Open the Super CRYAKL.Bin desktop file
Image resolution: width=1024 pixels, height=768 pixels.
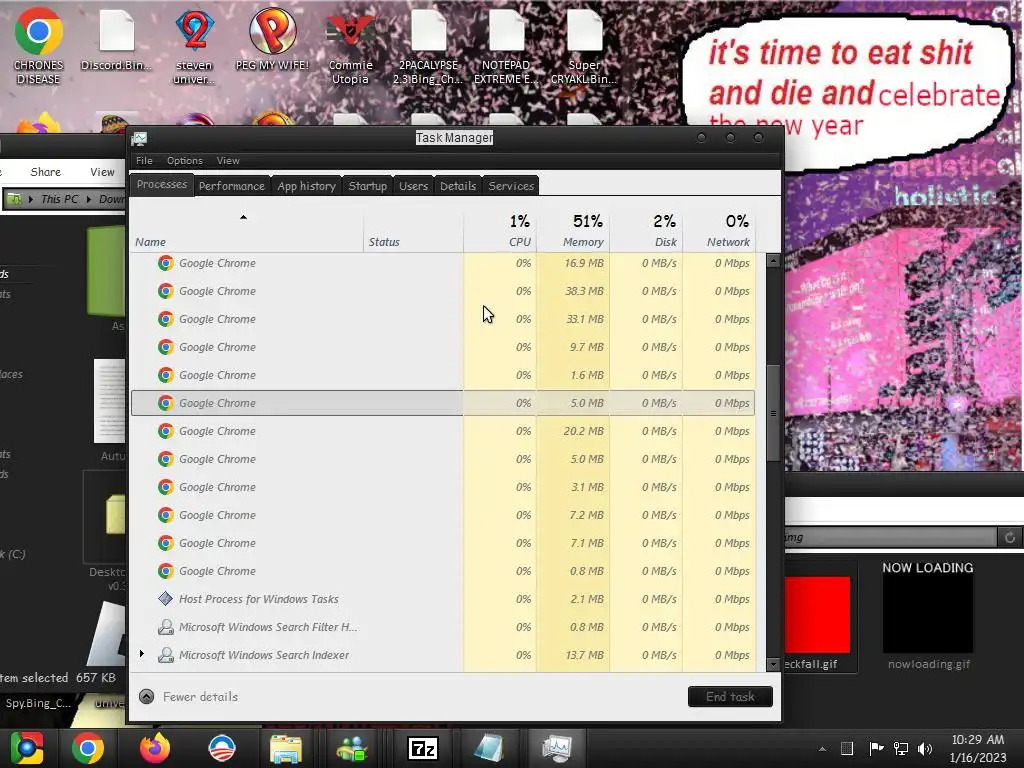(584, 46)
